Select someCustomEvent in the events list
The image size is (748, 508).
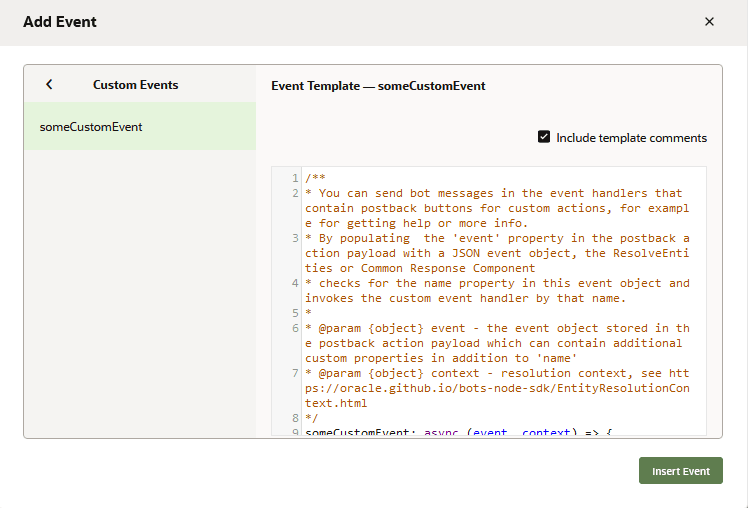(x=91, y=127)
